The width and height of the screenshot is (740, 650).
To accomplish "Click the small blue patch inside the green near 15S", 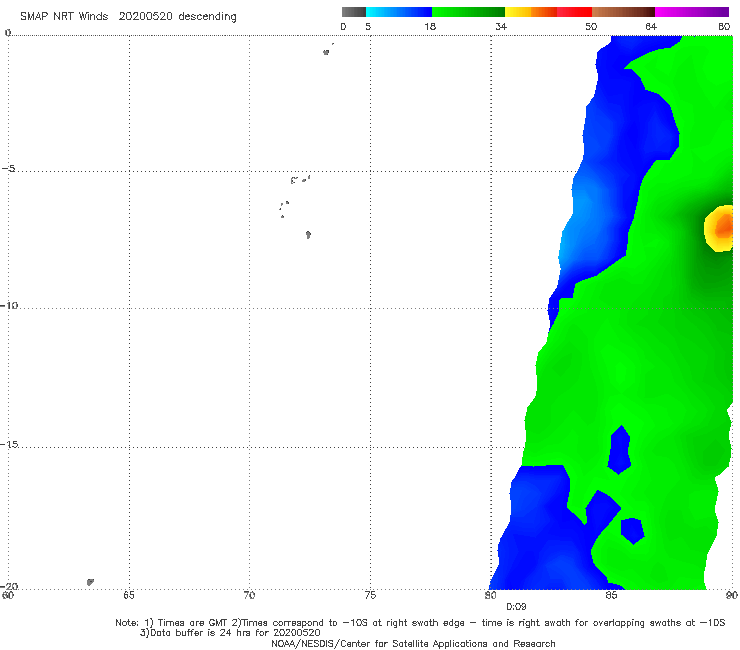I will (619, 449).
